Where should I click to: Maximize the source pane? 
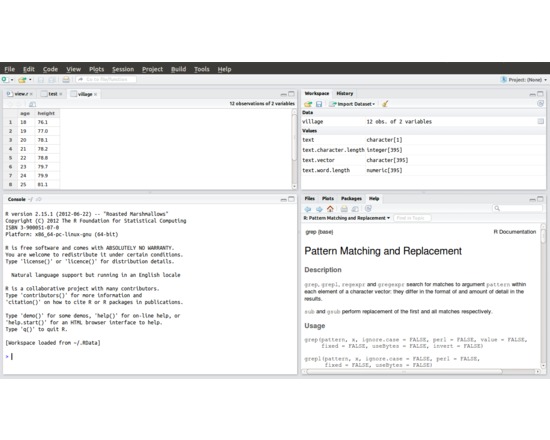tap(291, 94)
